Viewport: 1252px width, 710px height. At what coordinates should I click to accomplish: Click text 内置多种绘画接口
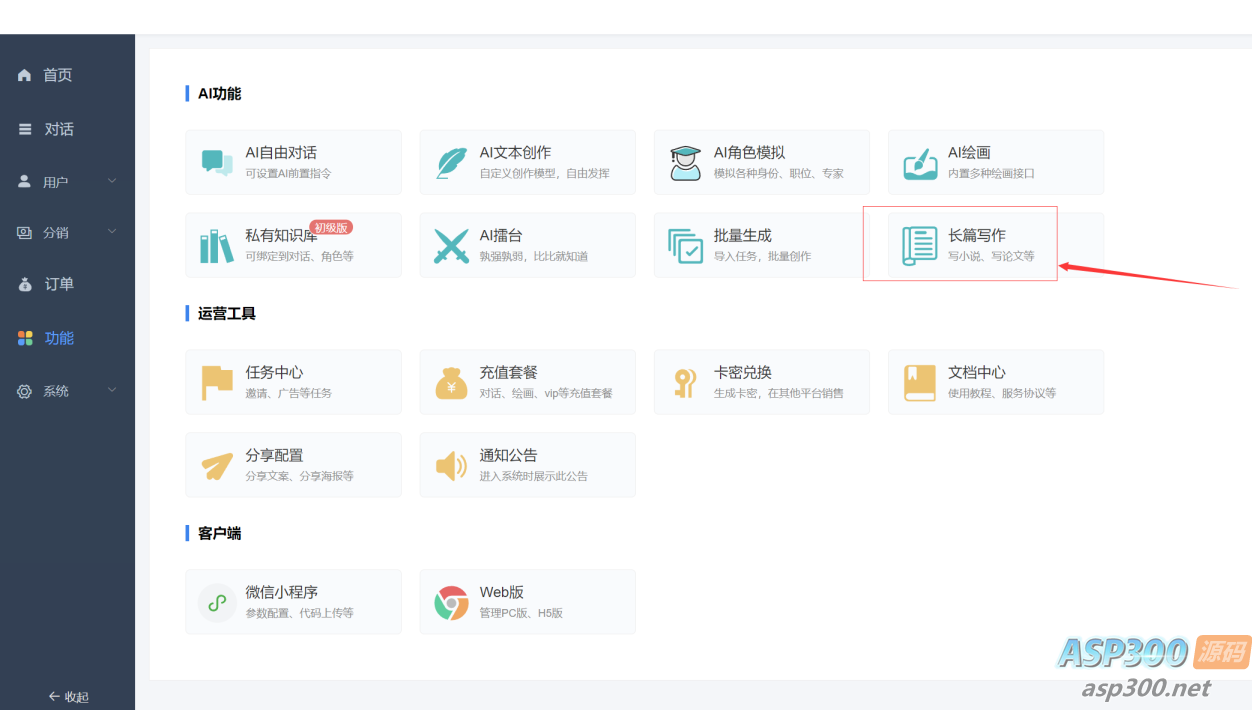coord(991,173)
